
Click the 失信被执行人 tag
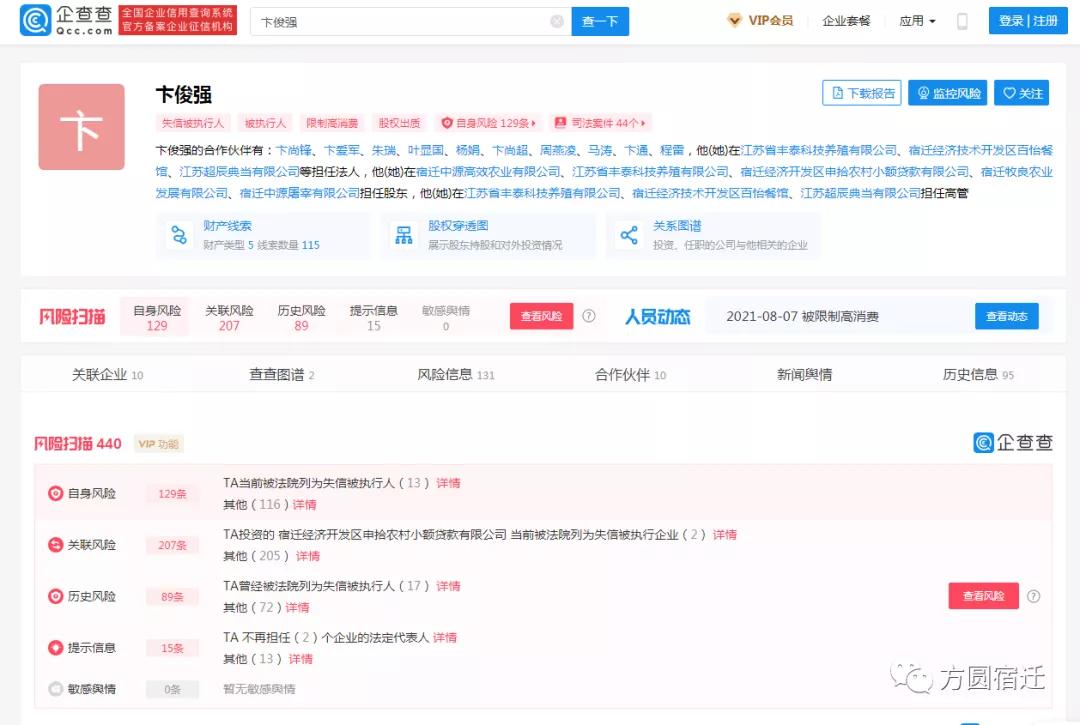tap(192, 123)
